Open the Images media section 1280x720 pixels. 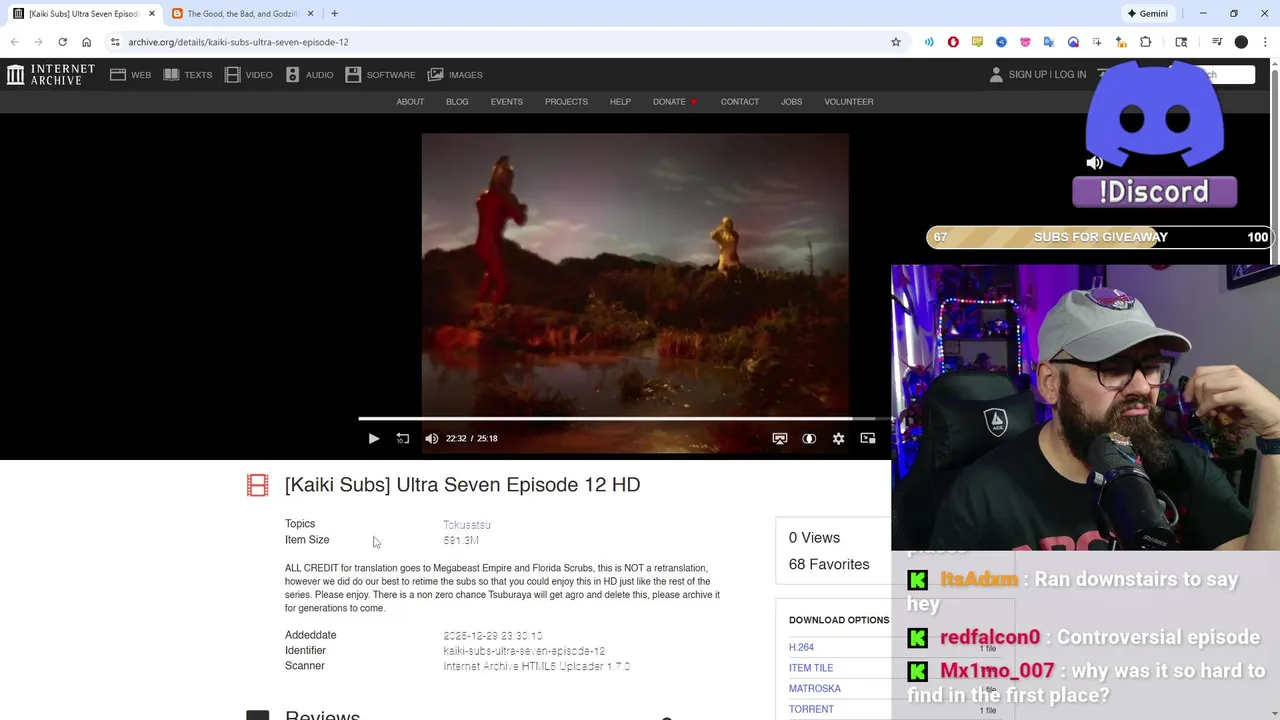tap(455, 75)
